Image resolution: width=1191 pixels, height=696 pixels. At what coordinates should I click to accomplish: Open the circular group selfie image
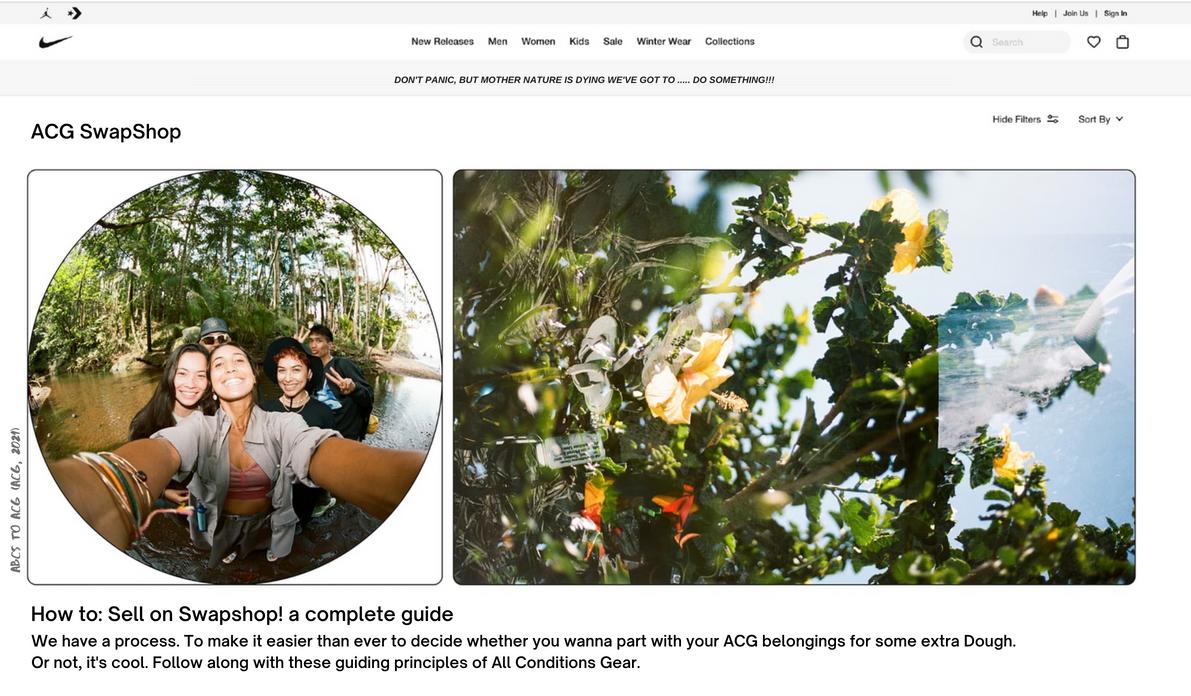pos(235,377)
